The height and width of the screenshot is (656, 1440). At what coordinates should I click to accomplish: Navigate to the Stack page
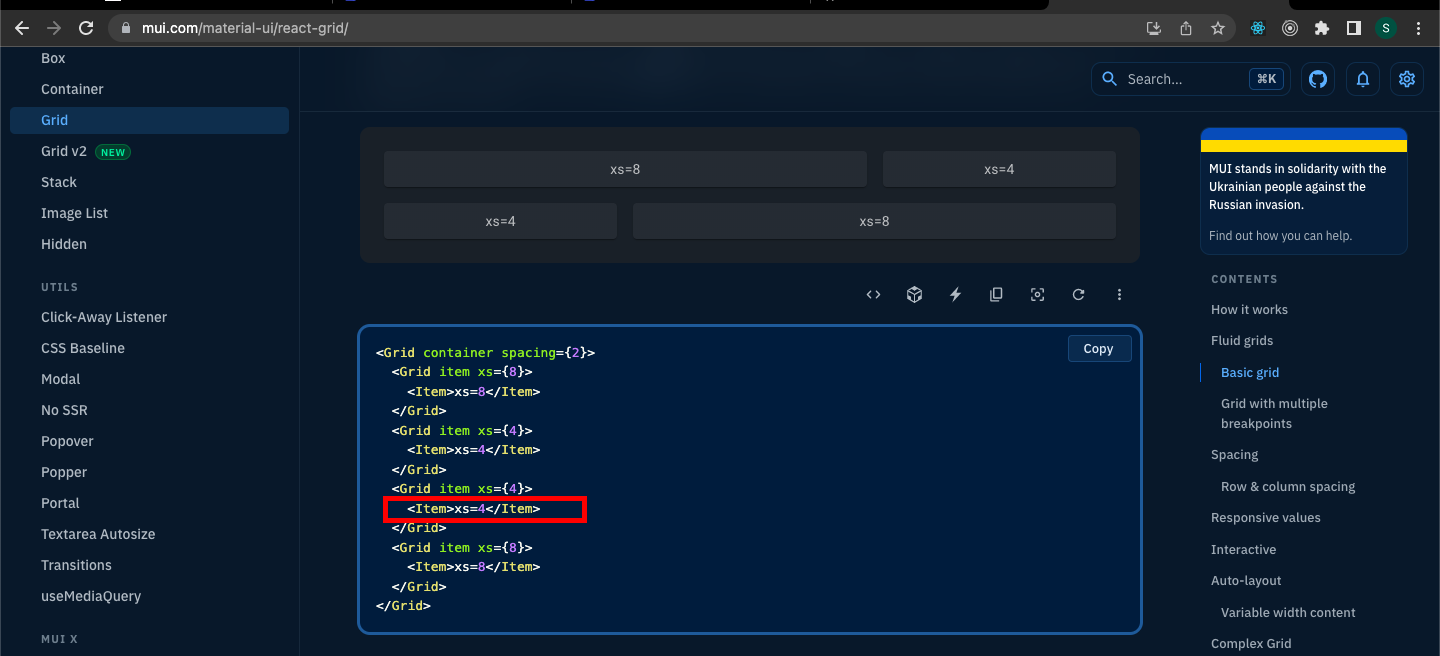(x=58, y=182)
